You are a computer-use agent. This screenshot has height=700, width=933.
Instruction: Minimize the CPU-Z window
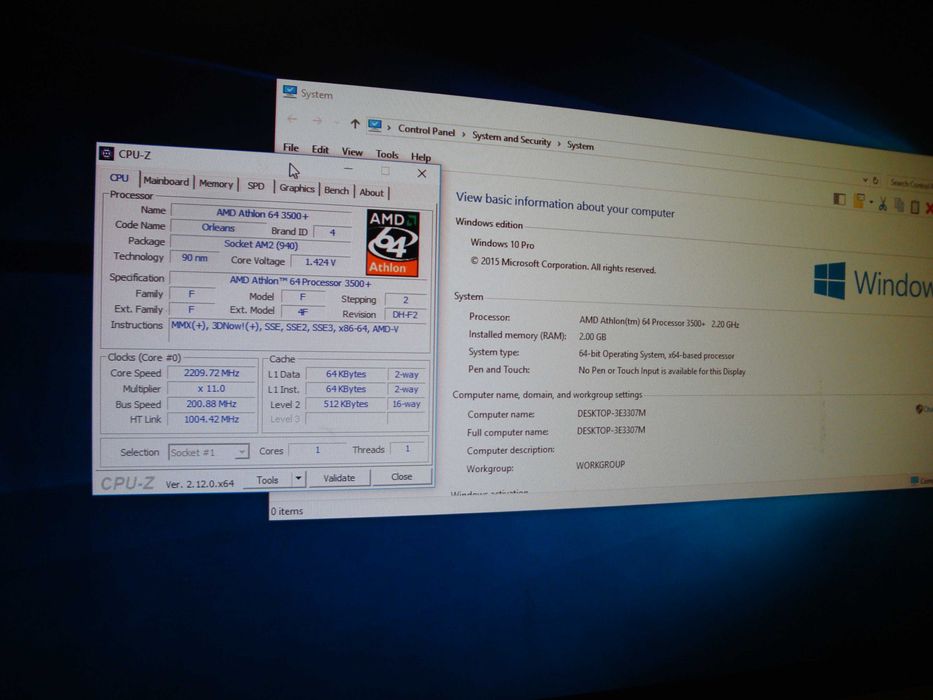click(x=348, y=169)
